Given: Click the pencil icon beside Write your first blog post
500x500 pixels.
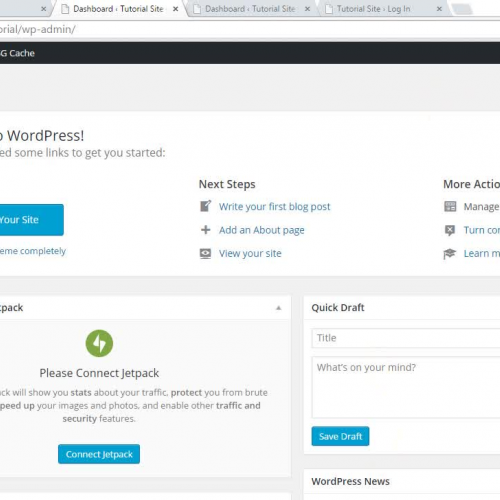Looking at the screenshot, I should click(x=205, y=206).
